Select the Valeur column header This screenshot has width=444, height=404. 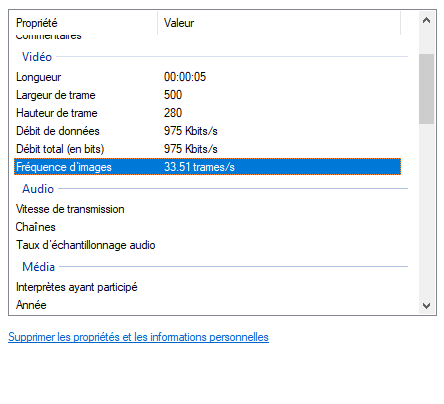[279, 23]
